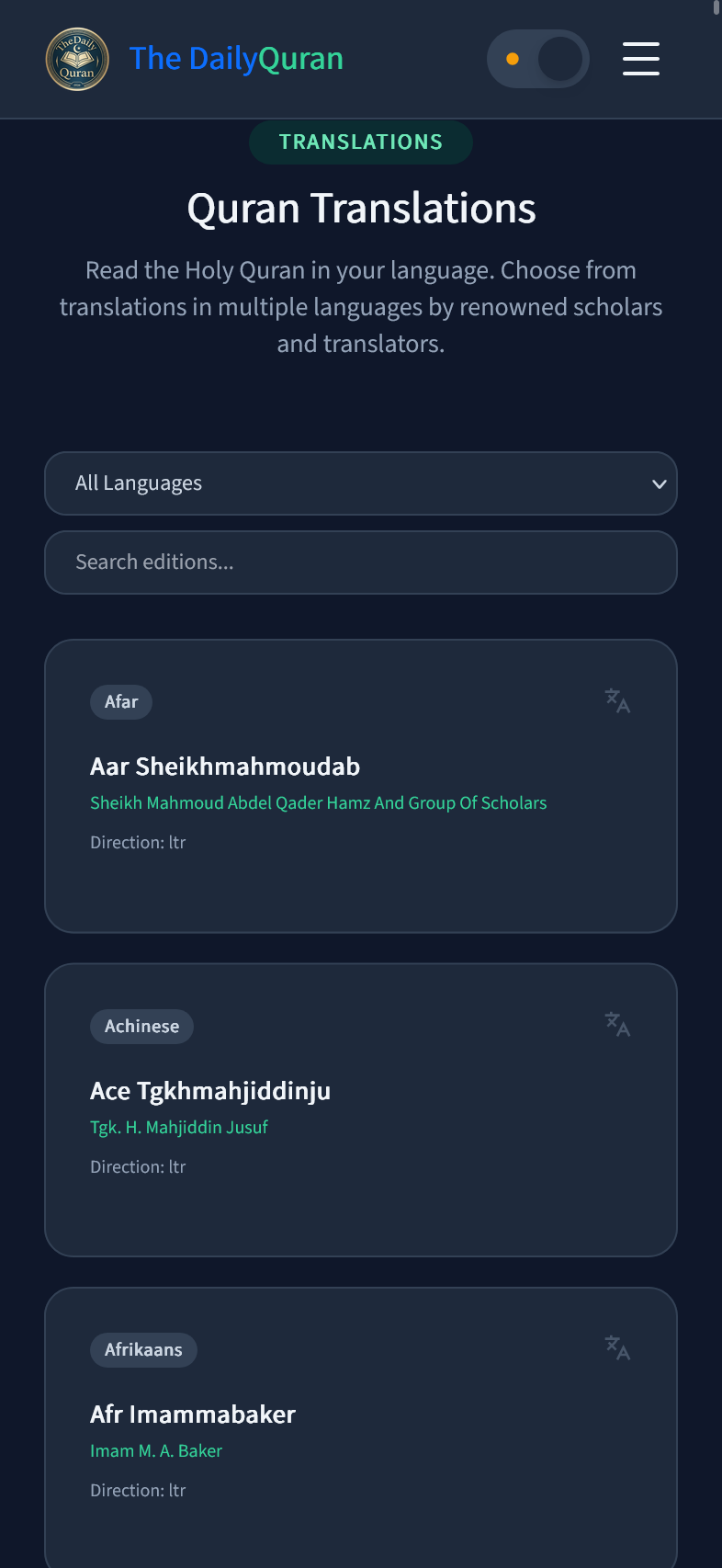Click translate icon on Achinese card
The width and height of the screenshot is (722, 1568).
pos(617,1025)
